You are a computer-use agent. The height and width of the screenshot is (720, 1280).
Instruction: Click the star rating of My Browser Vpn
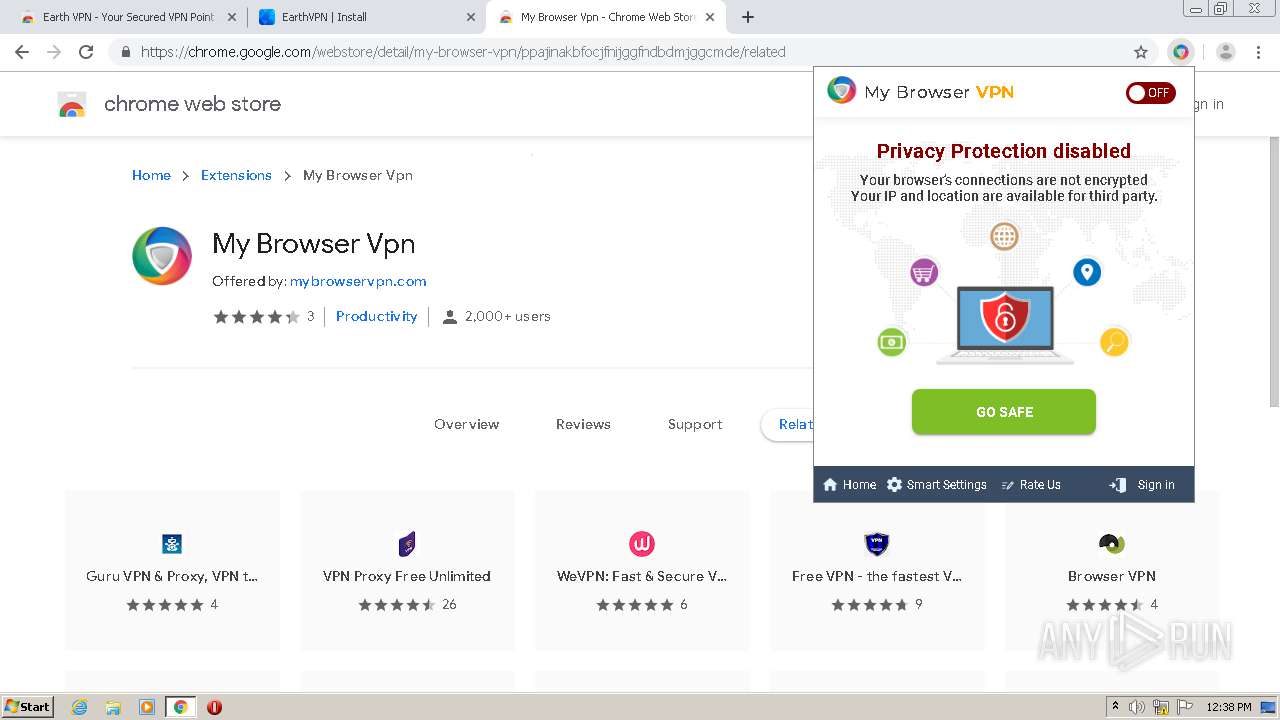pos(257,317)
